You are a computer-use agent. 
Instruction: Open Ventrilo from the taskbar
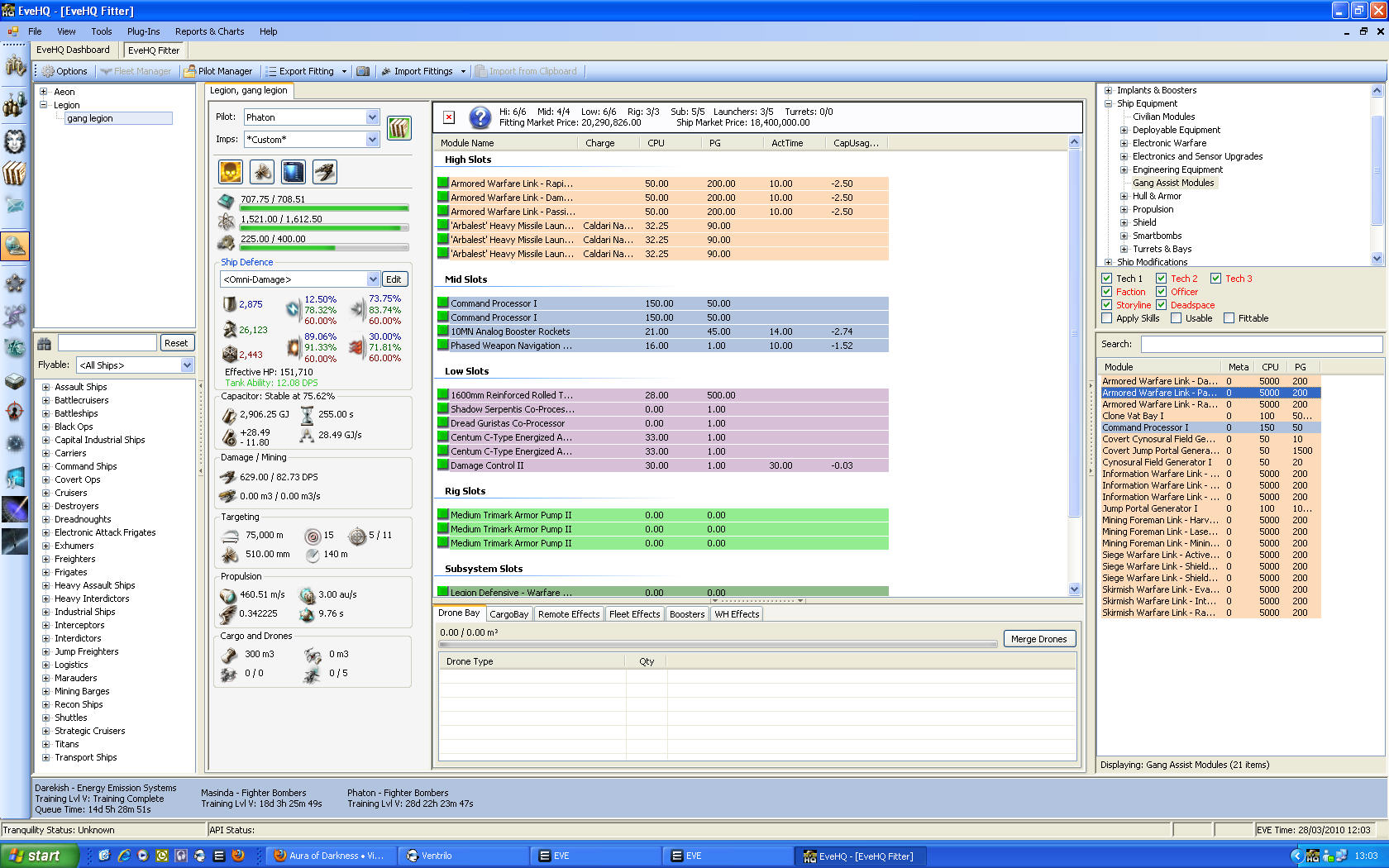tap(463, 856)
